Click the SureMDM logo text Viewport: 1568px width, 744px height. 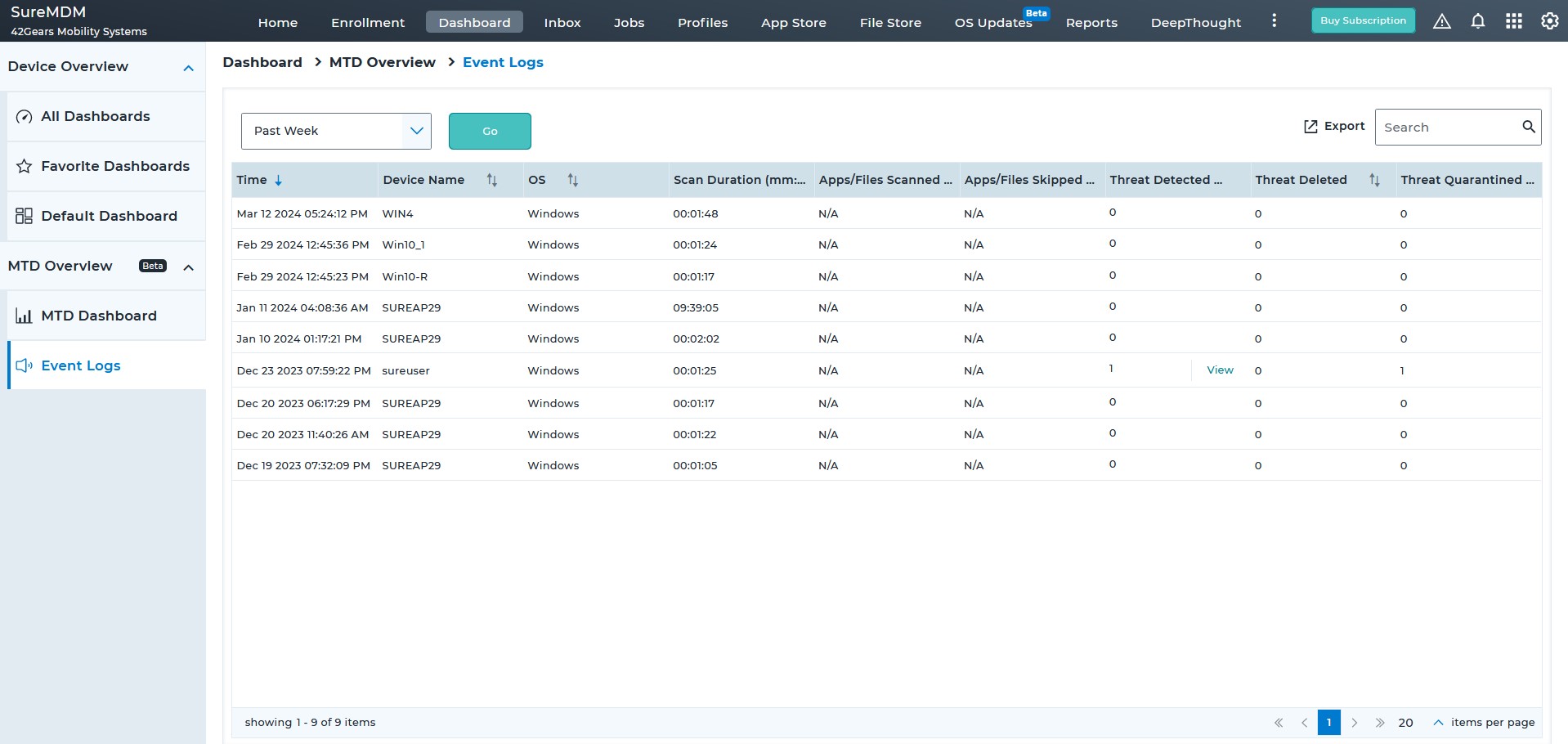coord(48,12)
